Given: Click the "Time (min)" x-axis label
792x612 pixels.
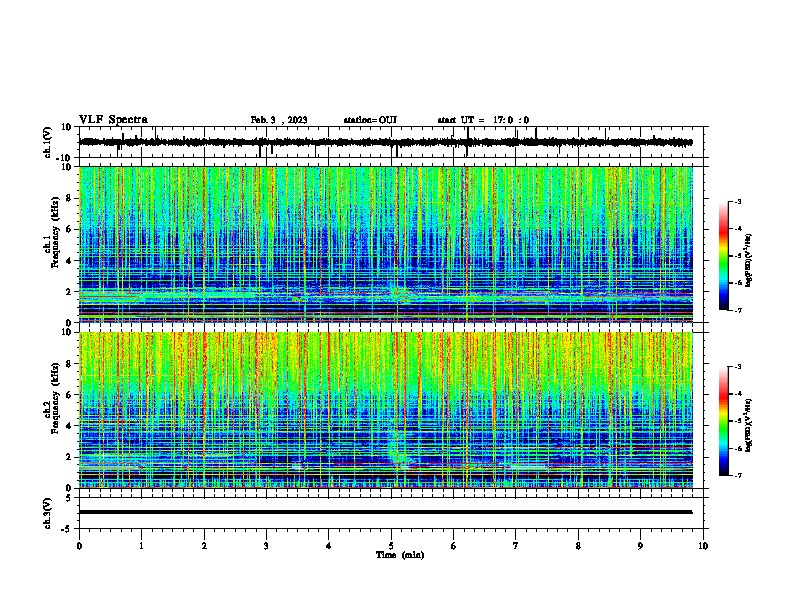Looking at the screenshot, I should [x=400, y=555].
